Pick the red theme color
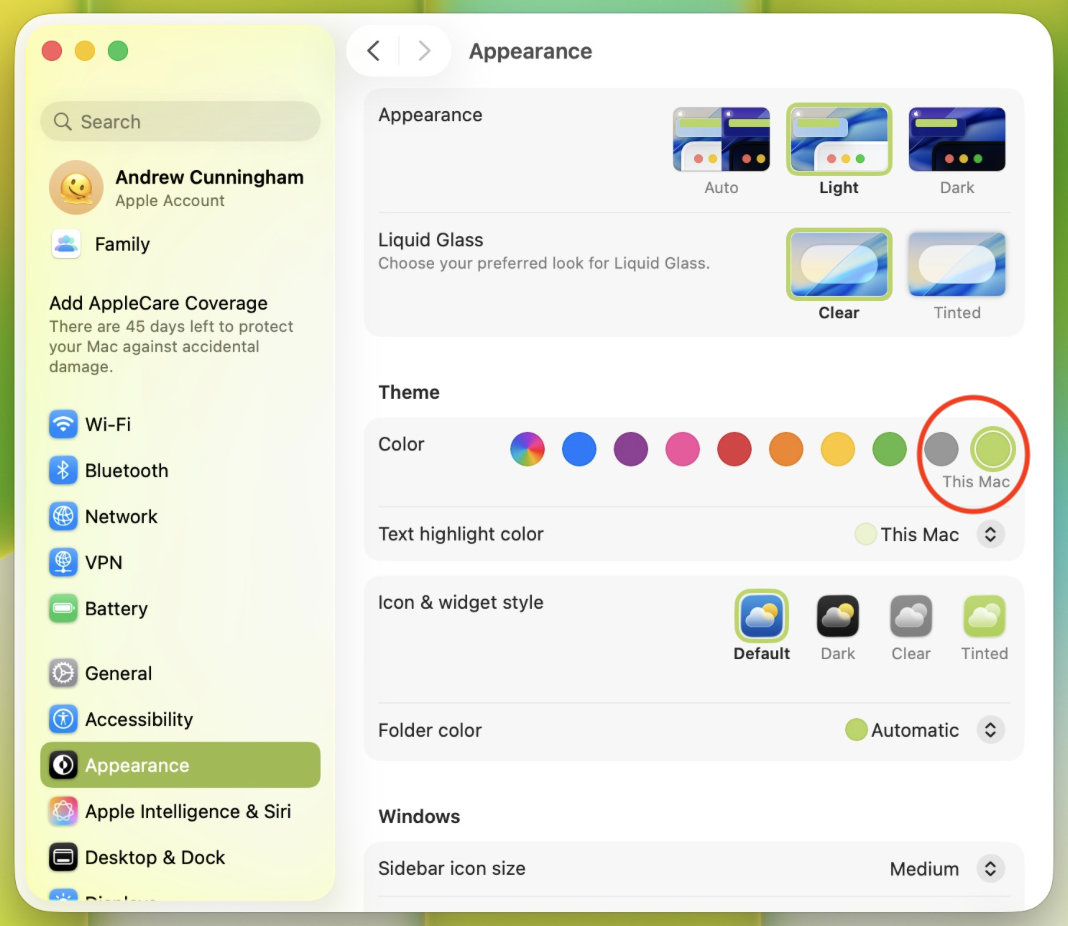Image resolution: width=1068 pixels, height=926 pixels. click(734, 449)
